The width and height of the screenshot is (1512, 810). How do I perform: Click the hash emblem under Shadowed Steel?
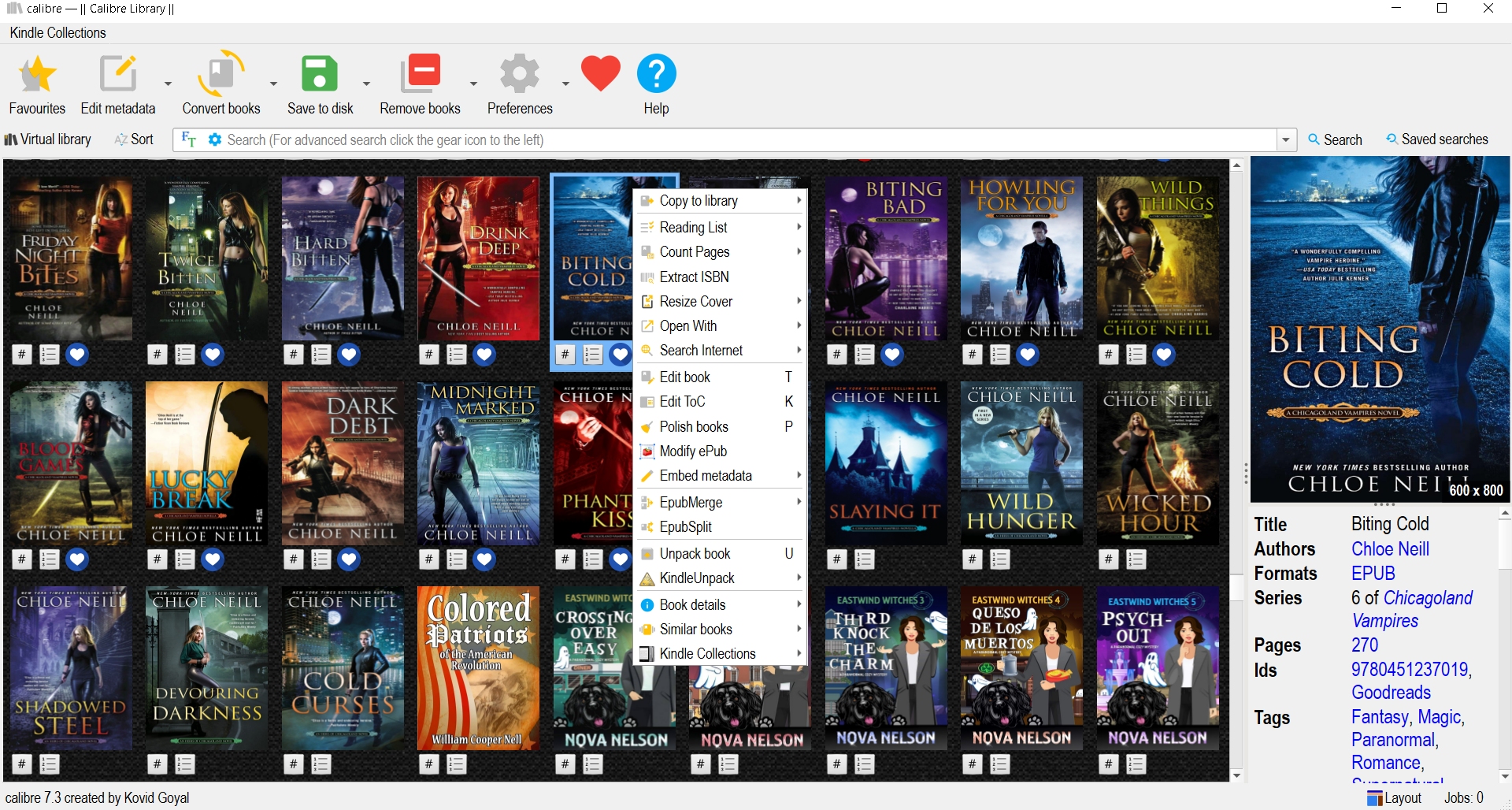[22, 764]
